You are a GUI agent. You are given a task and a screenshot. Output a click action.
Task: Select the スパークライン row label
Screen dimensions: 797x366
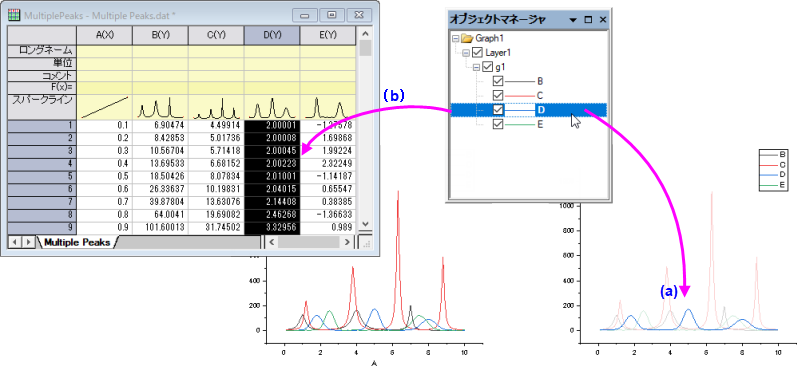tap(42, 107)
